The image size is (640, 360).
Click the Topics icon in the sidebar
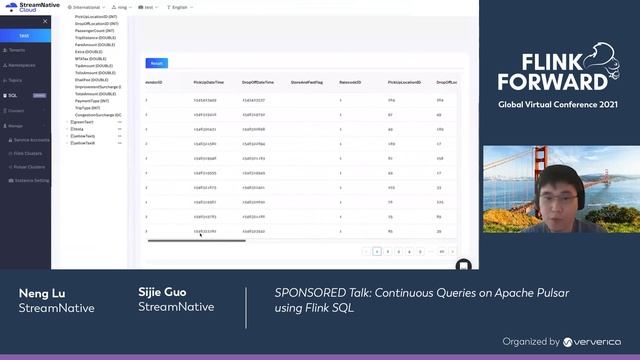5,80
